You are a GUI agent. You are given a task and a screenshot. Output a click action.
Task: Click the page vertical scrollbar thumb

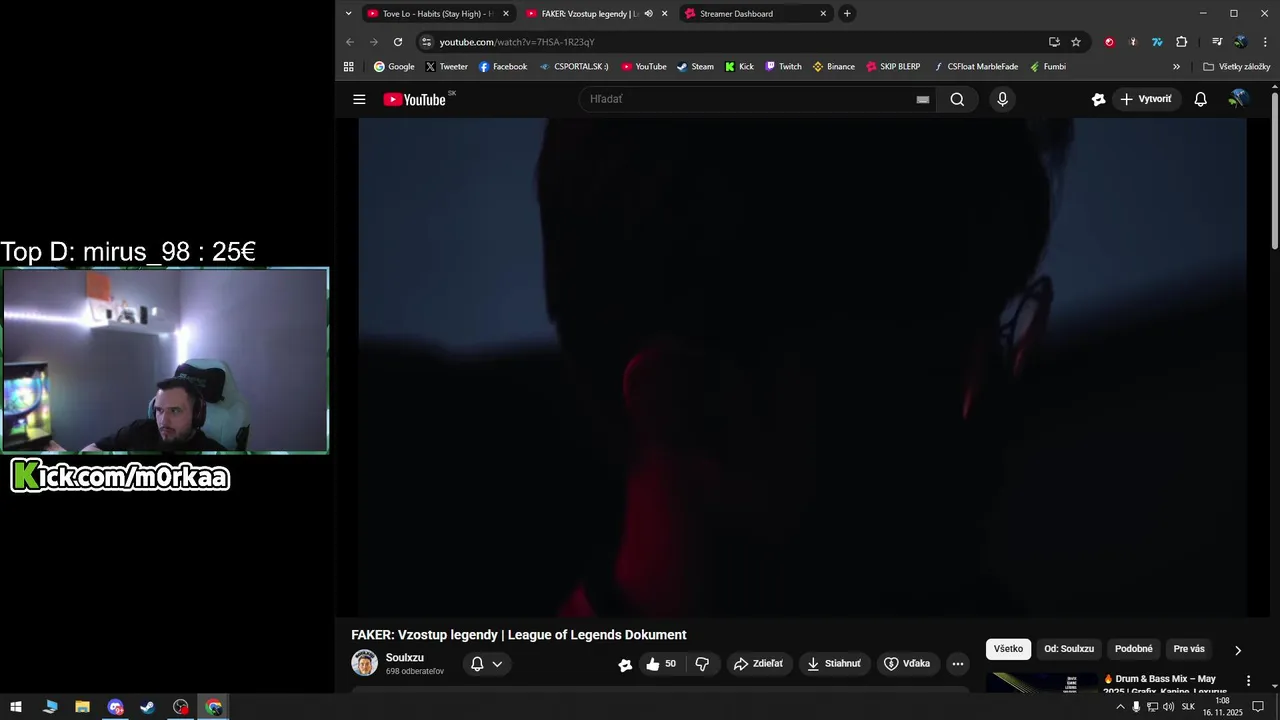(1275, 170)
